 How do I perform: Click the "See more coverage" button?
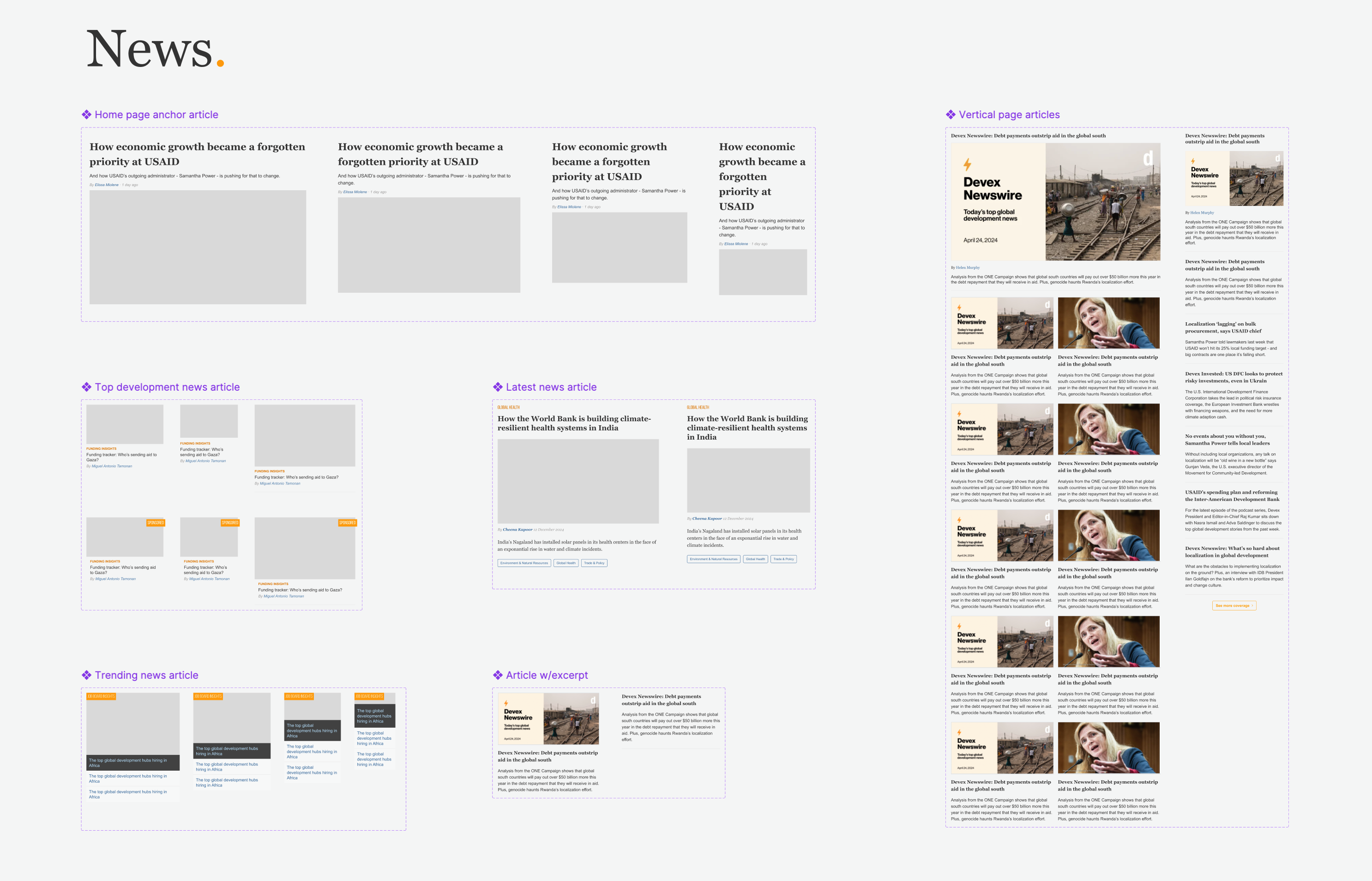1234,605
